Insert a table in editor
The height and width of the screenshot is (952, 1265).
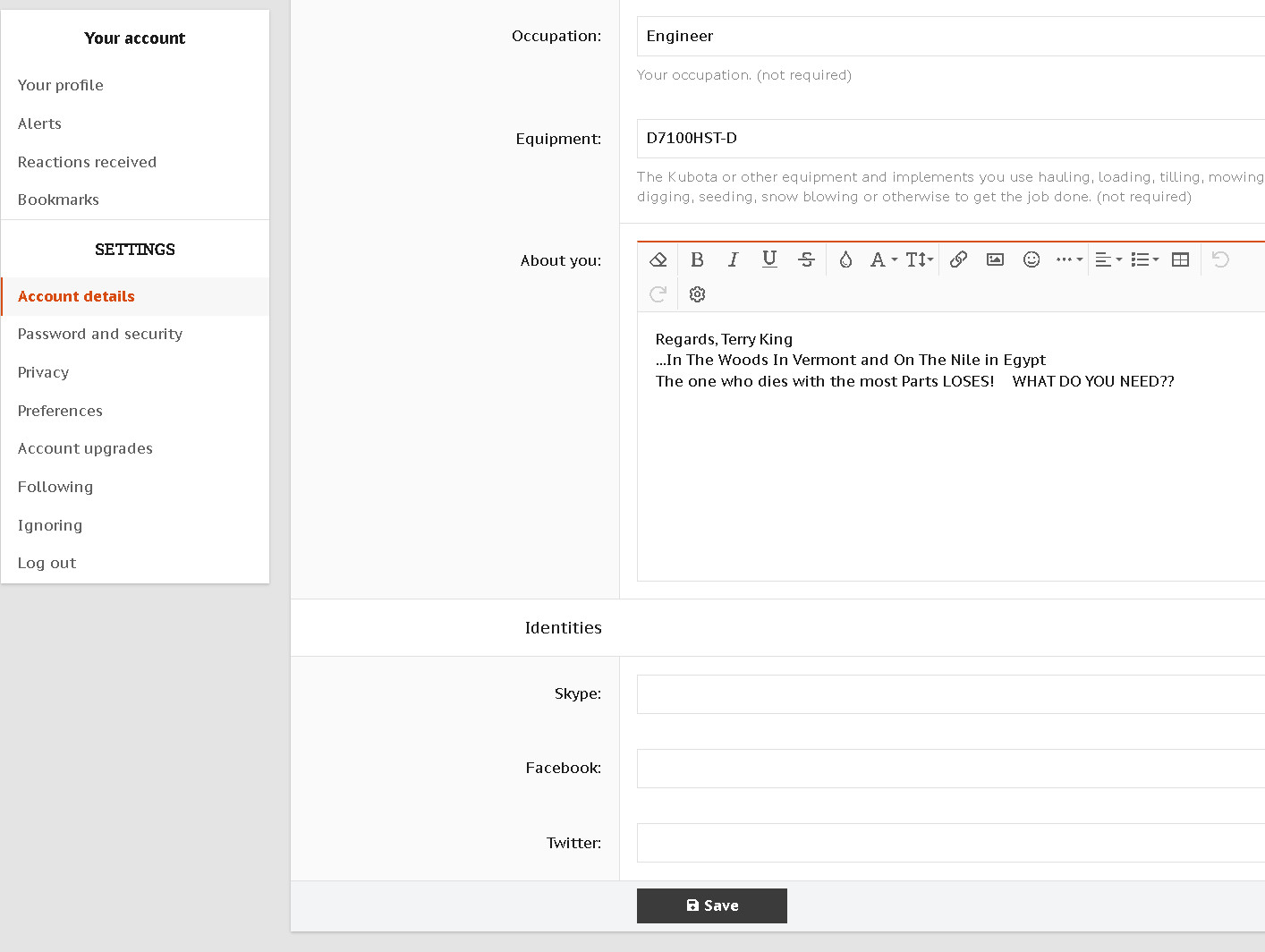coord(1180,259)
